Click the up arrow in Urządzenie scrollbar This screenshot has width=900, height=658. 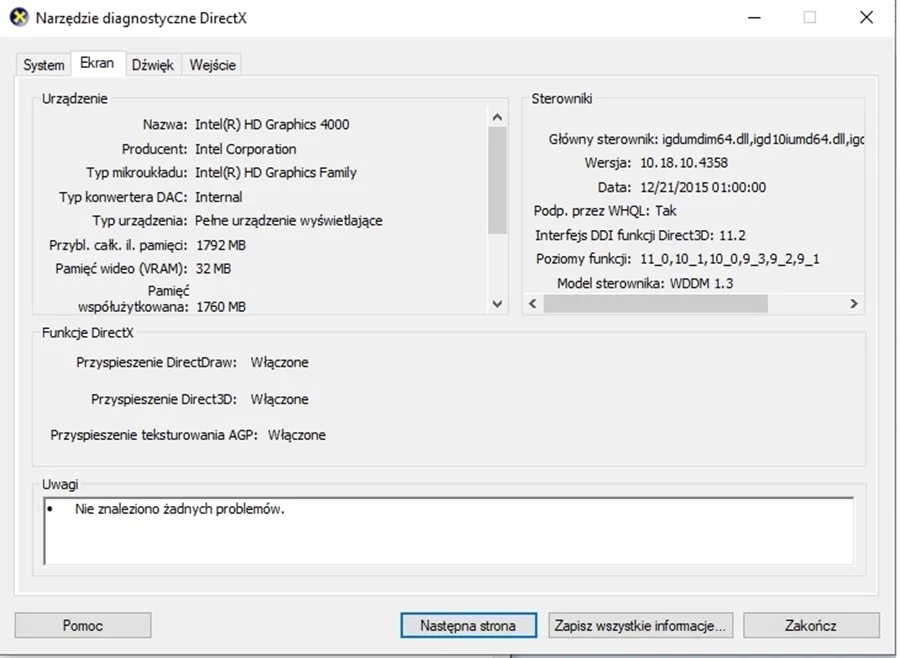(x=498, y=117)
